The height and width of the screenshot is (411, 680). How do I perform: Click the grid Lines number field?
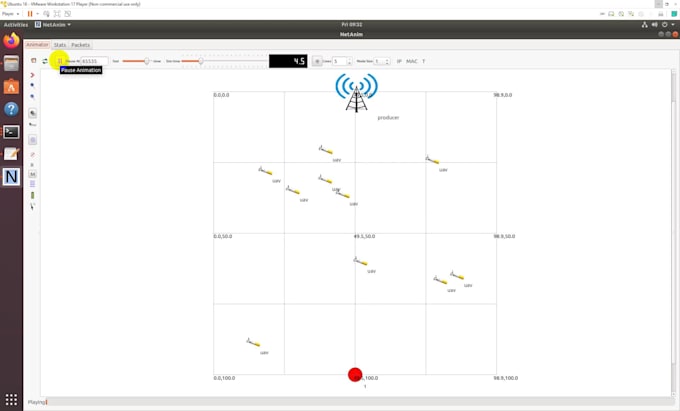point(340,61)
